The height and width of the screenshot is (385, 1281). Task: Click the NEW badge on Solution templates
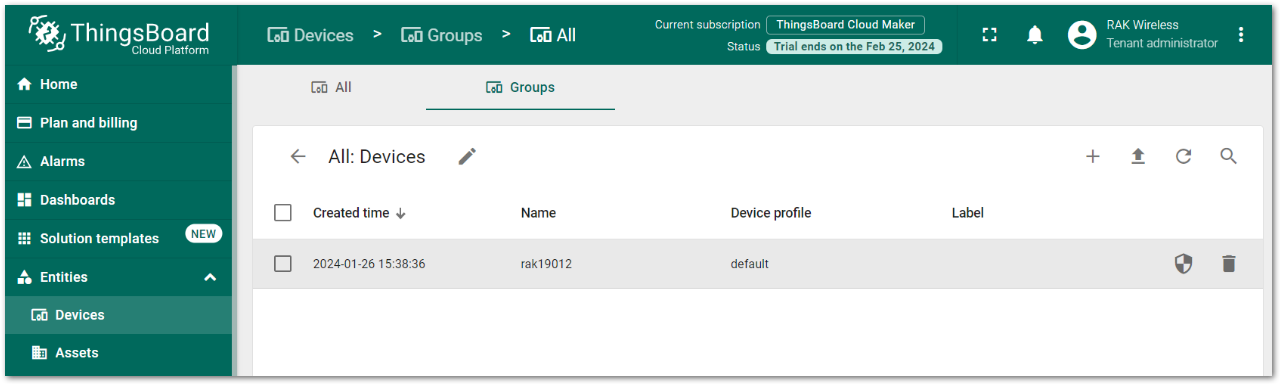point(203,234)
